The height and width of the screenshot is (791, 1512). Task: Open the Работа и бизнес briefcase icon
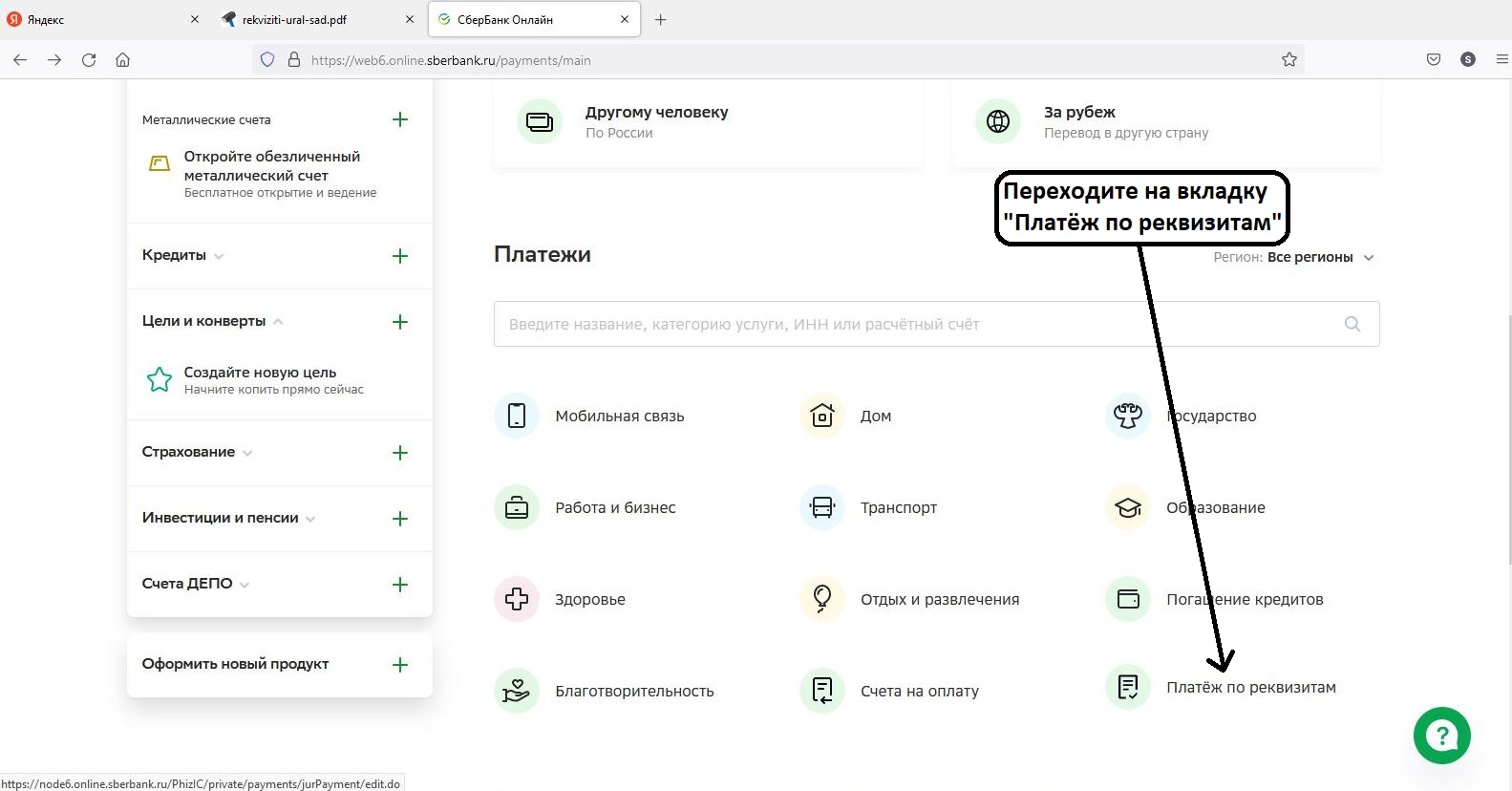click(x=517, y=507)
